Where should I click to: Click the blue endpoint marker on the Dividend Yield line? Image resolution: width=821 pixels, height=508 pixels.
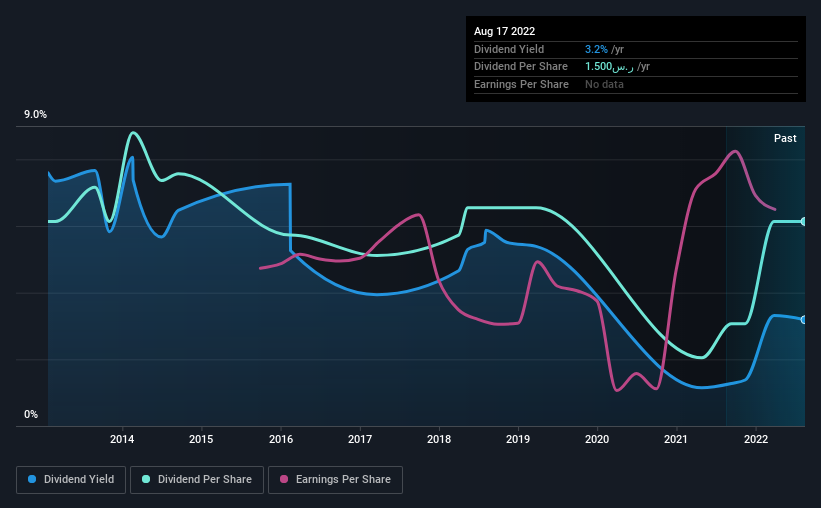click(x=803, y=319)
